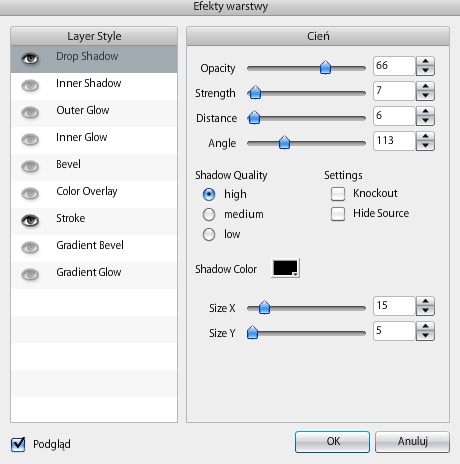Click the Opacity slider handle
The height and width of the screenshot is (464, 460).
[325, 68]
